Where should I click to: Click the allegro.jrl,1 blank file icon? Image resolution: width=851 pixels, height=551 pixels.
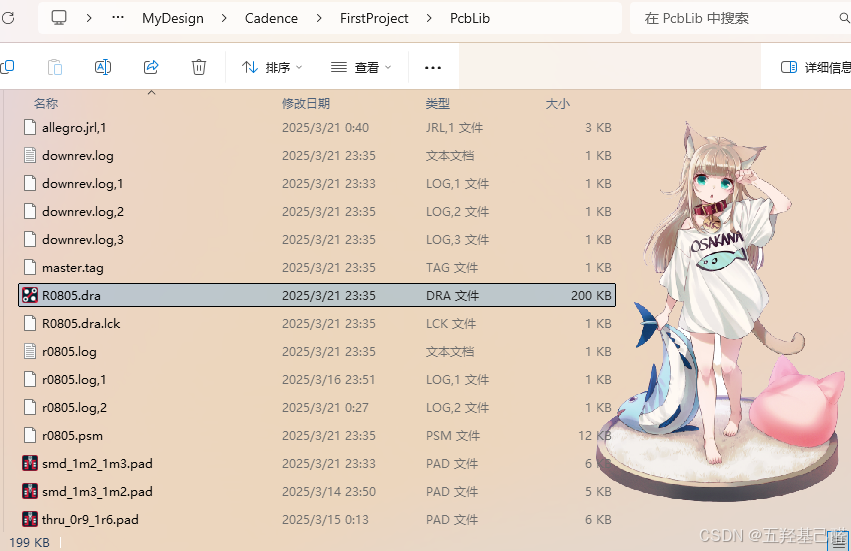tap(30, 128)
